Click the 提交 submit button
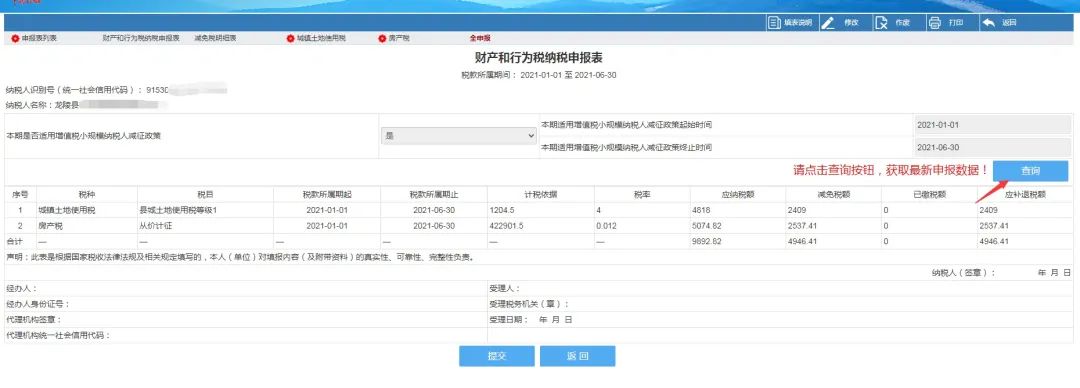 [x=497, y=356]
